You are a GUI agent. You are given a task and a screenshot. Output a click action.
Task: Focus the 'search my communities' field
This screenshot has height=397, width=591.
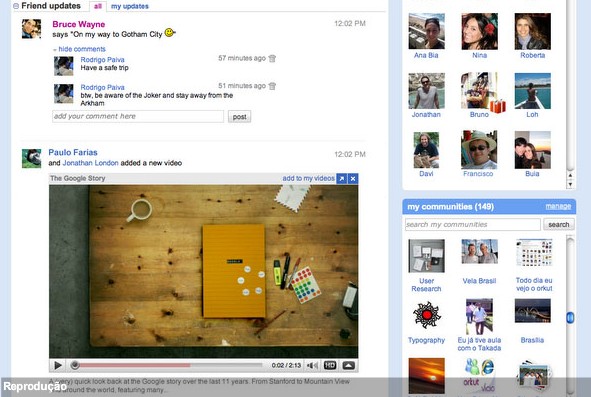point(473,224)
